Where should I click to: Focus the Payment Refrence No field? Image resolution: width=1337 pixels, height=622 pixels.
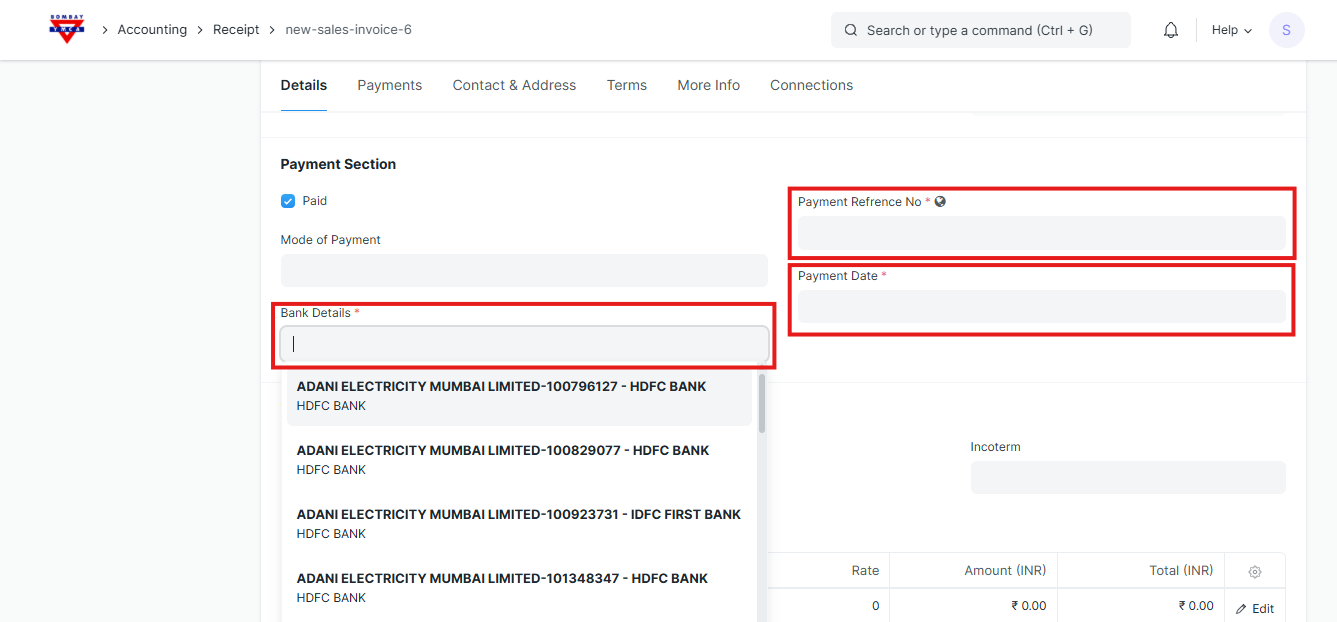click(x=1041, y=233)
